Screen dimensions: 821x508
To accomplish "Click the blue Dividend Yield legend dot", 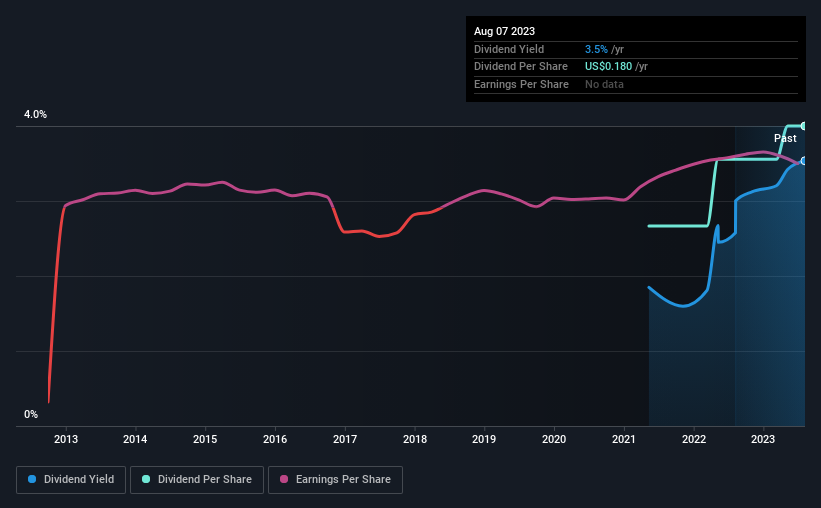I will (x=32, y=479).
